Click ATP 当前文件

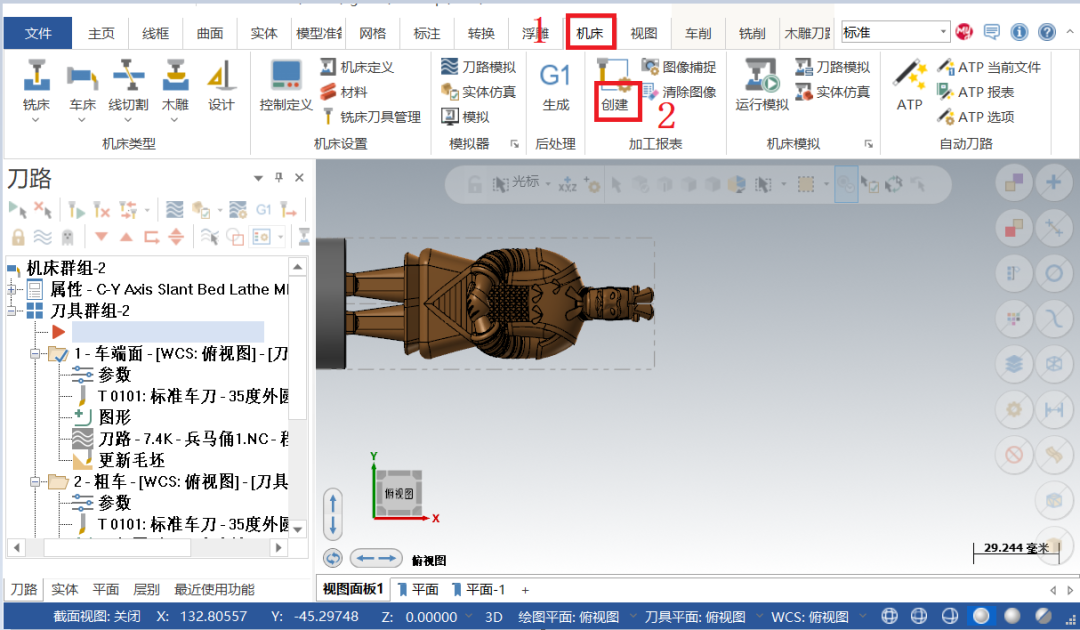tap(989, 67)
